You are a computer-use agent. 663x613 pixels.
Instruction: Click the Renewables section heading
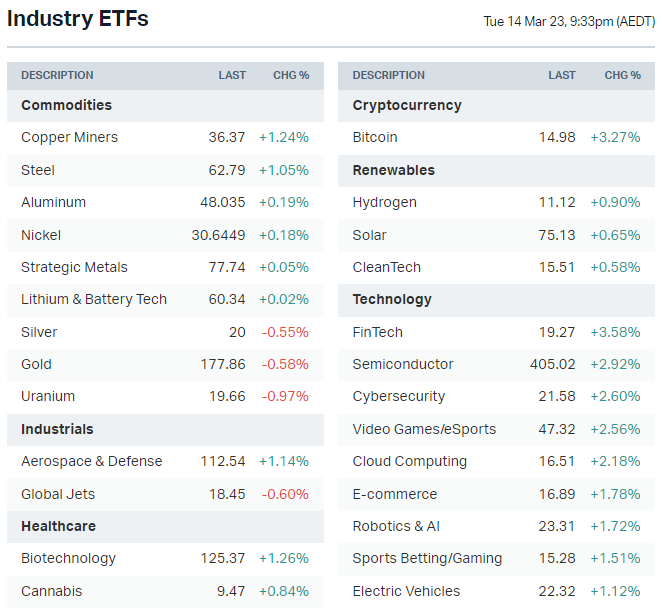(393, 170)
